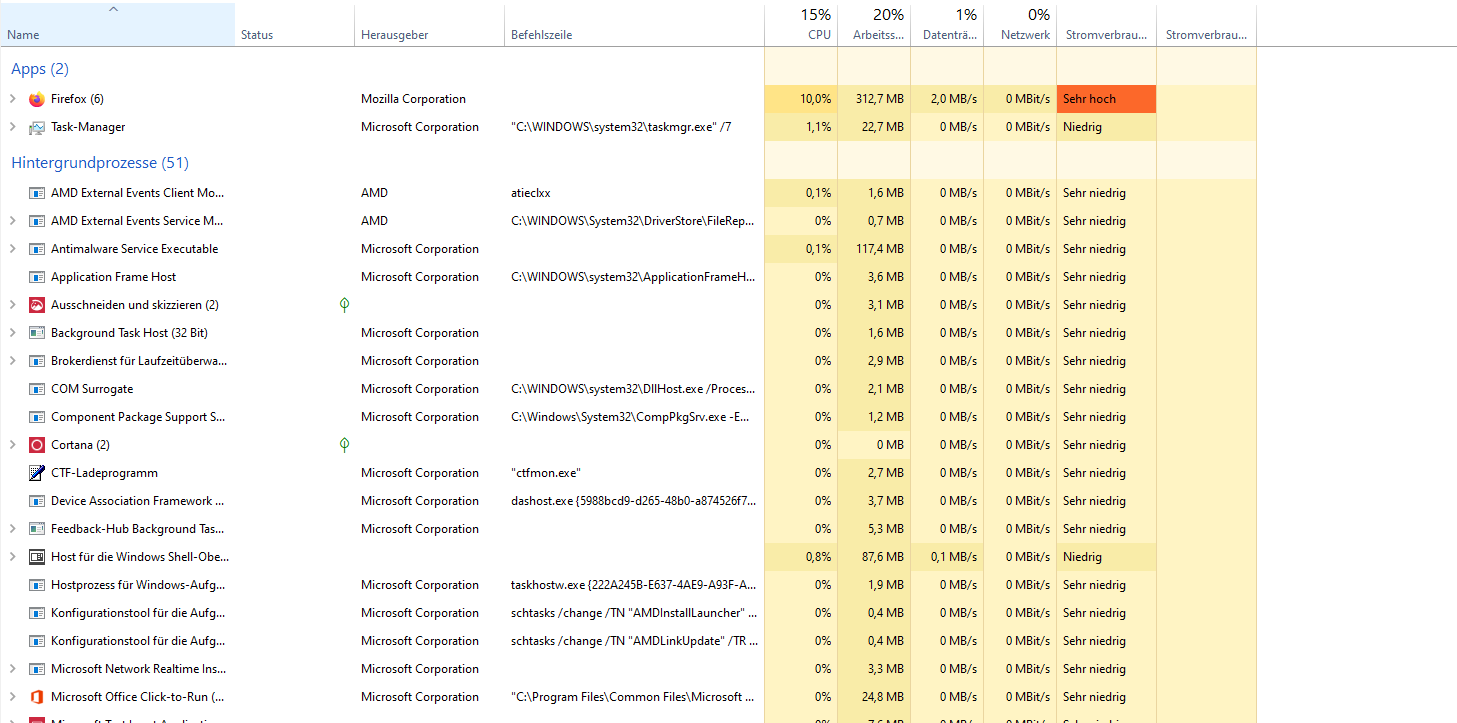Image resolution: width=1457 pixels, height=723 pixels.
Task: Click the CTF-Ladeprogramm pen icon
Action: pos(37,473)
